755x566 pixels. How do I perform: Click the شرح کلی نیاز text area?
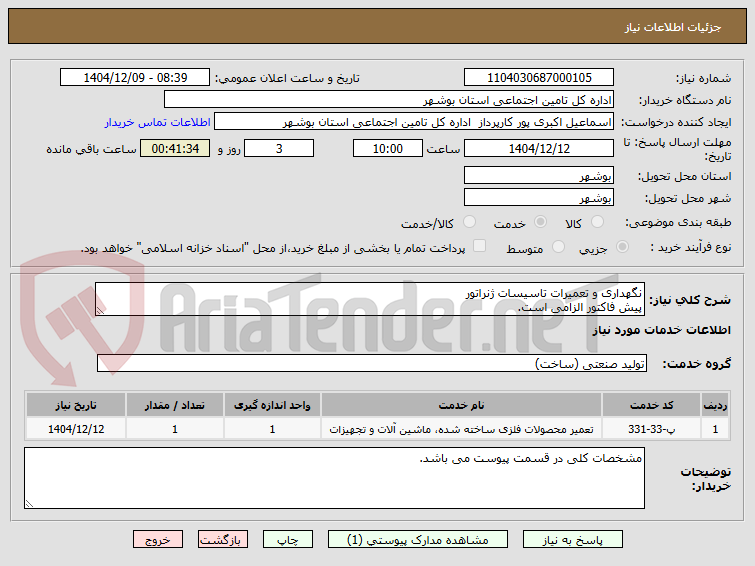point(370,299)
